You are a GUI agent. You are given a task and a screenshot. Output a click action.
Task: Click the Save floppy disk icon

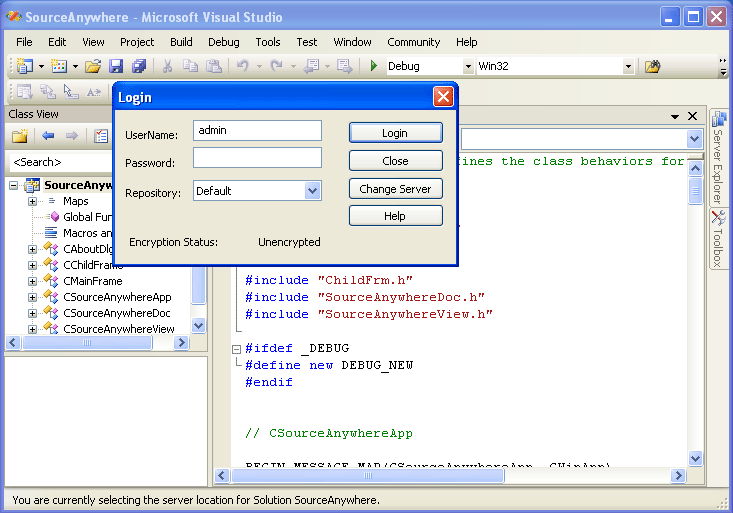[x=115, y=66]
